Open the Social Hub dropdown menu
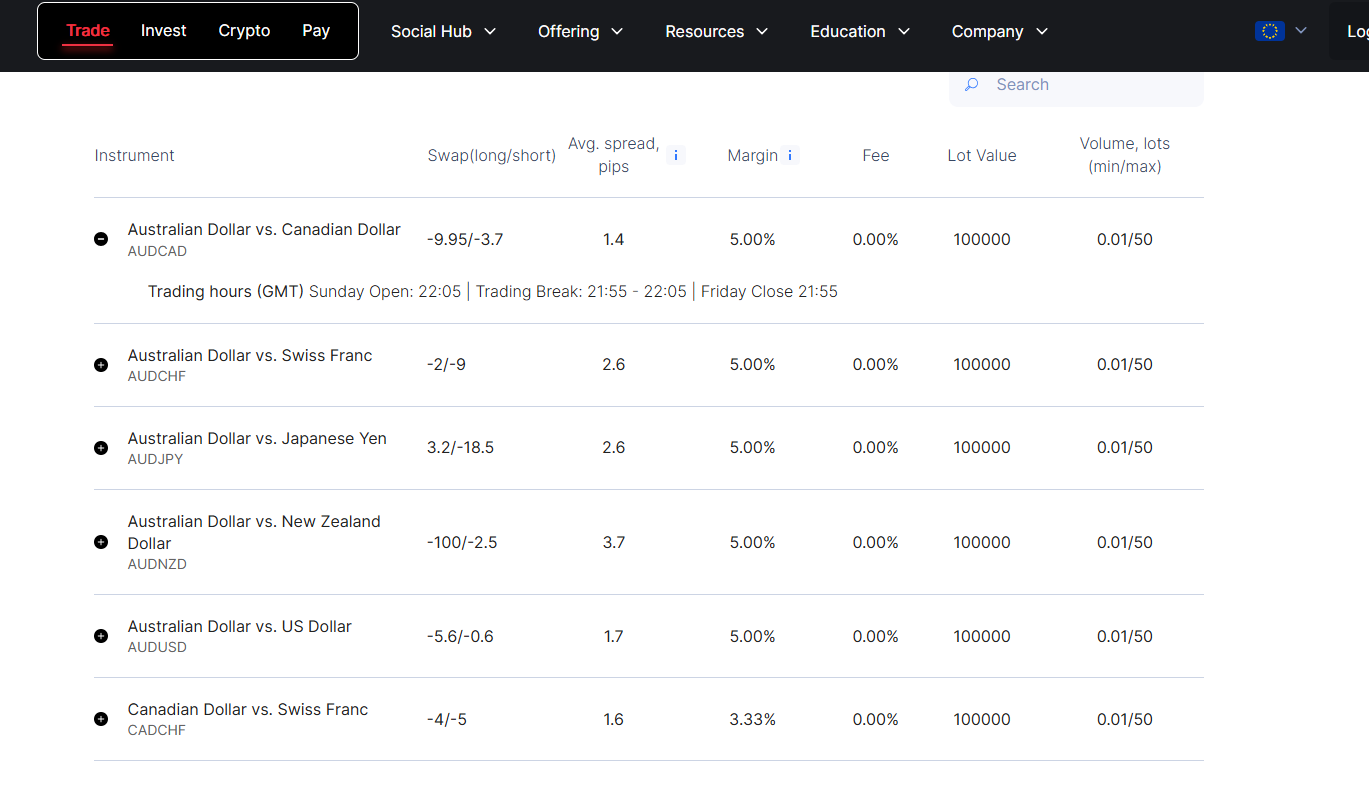 click(443, 31)
